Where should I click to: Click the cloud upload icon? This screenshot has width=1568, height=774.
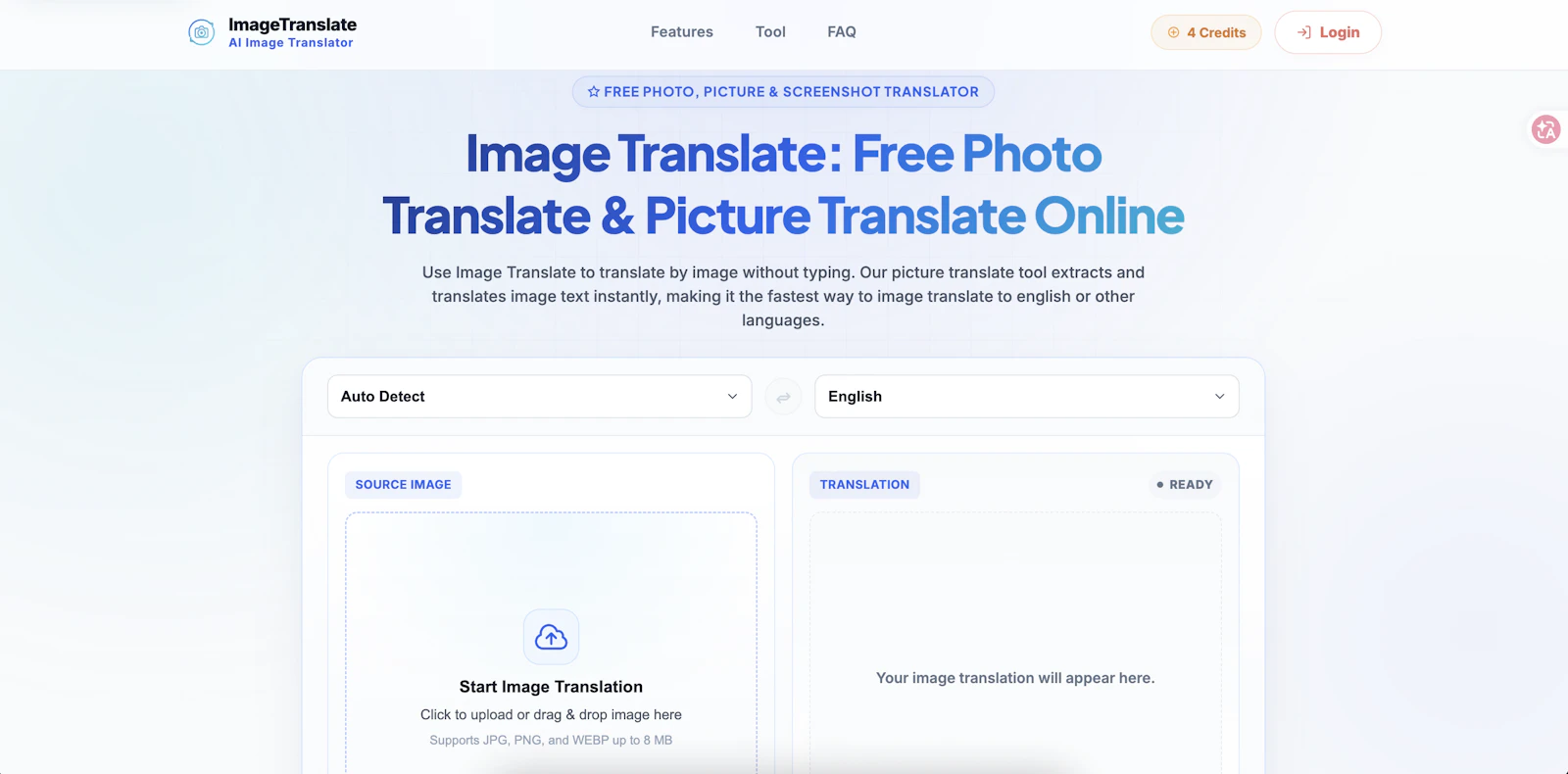pos(551,637)
